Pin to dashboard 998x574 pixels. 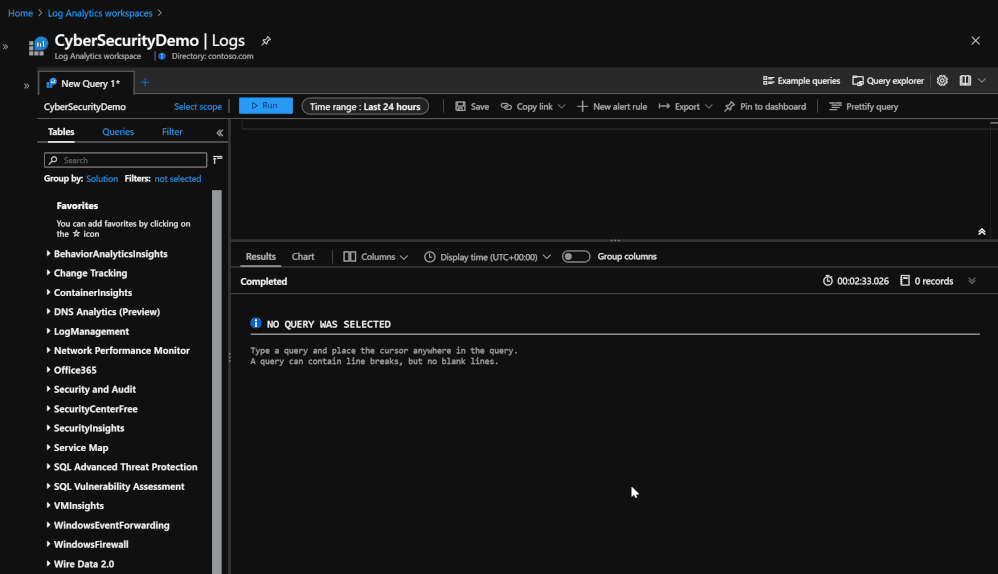765,106
